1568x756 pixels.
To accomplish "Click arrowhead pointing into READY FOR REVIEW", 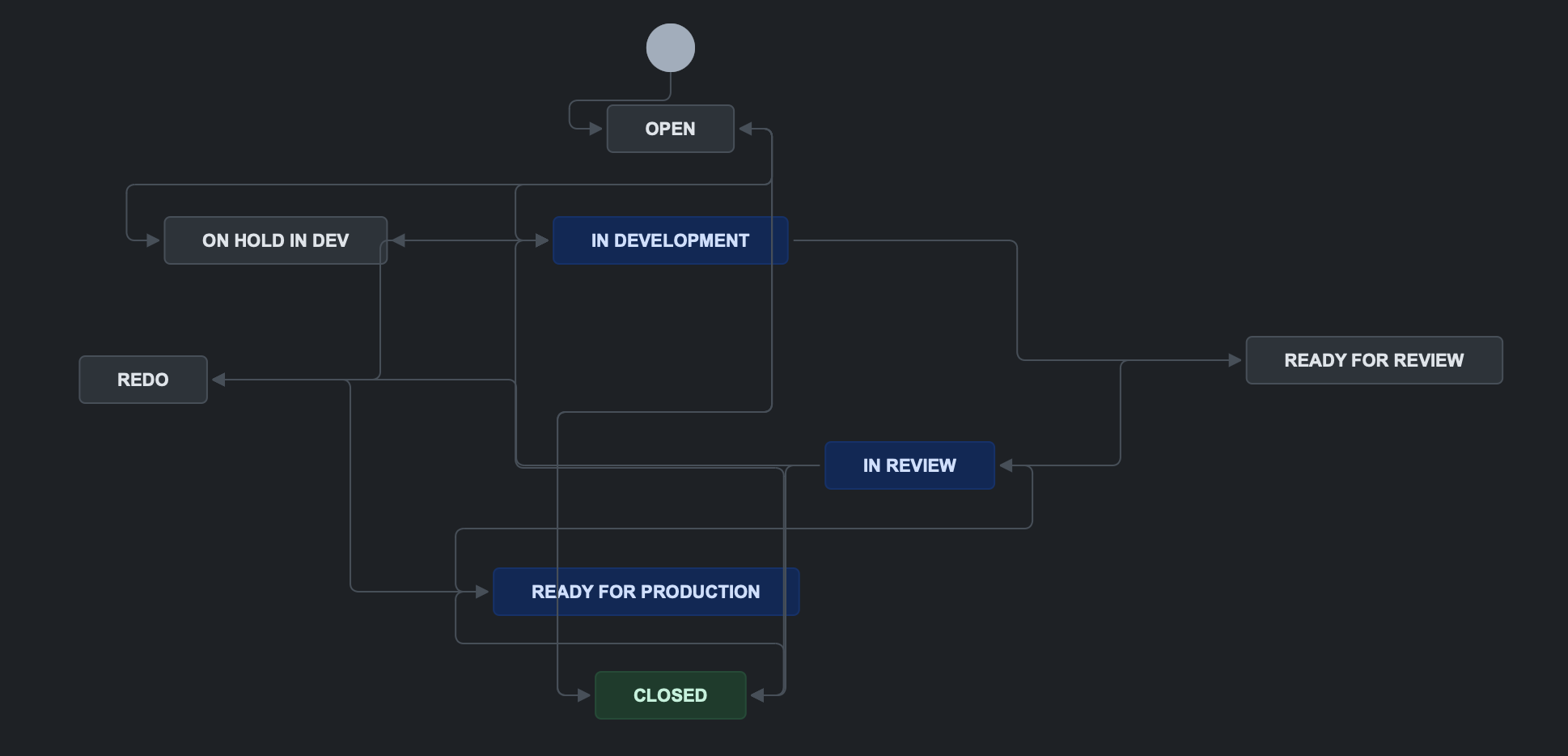I will coord(1235,360).
